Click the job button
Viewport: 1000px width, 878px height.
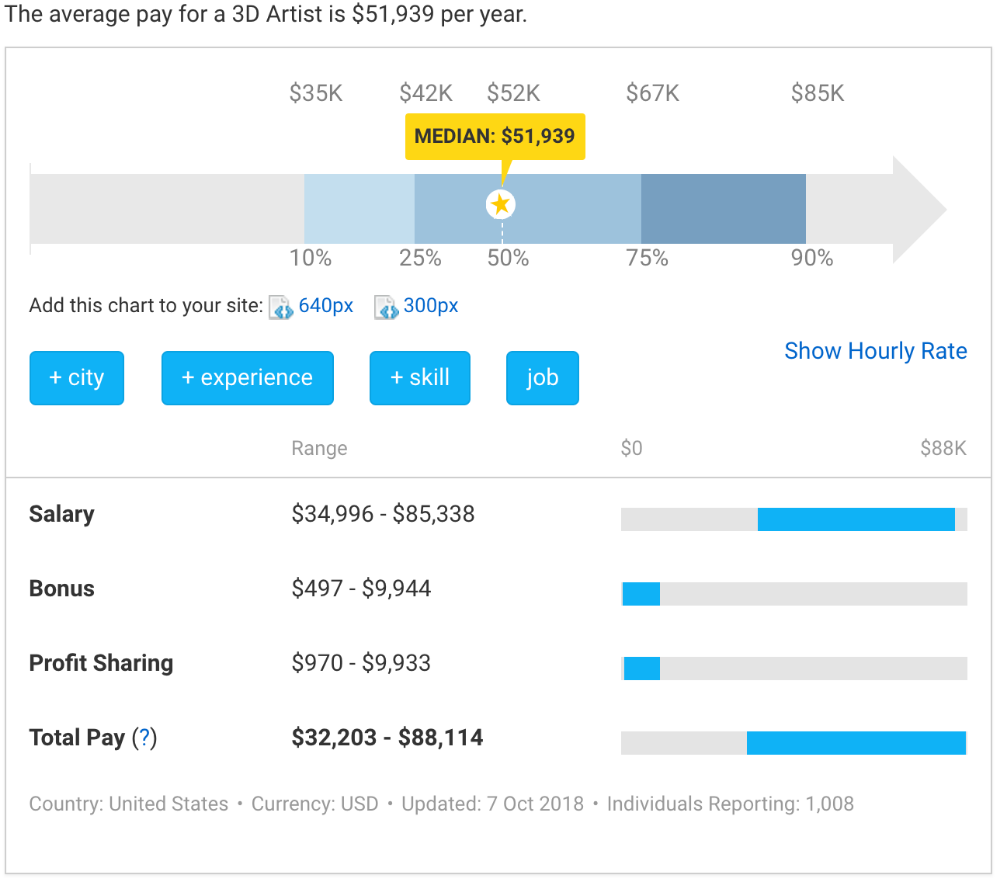(542, 378)
